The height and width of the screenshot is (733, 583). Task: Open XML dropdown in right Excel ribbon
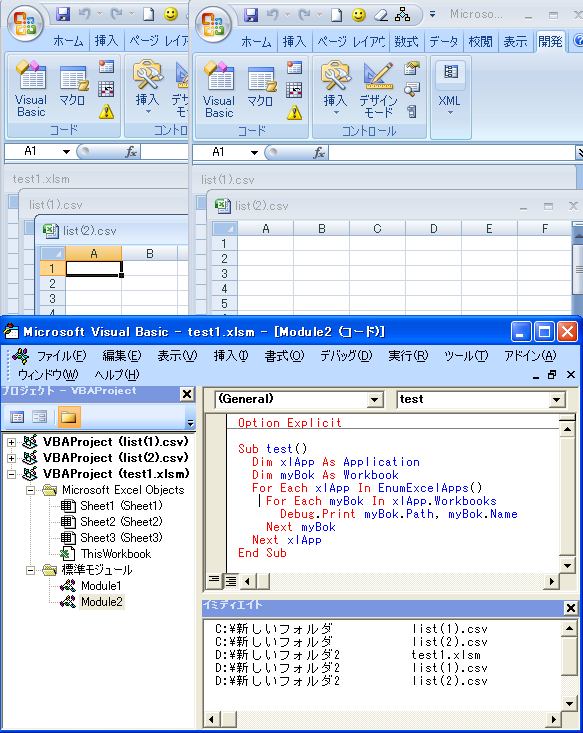pos(450,89)
